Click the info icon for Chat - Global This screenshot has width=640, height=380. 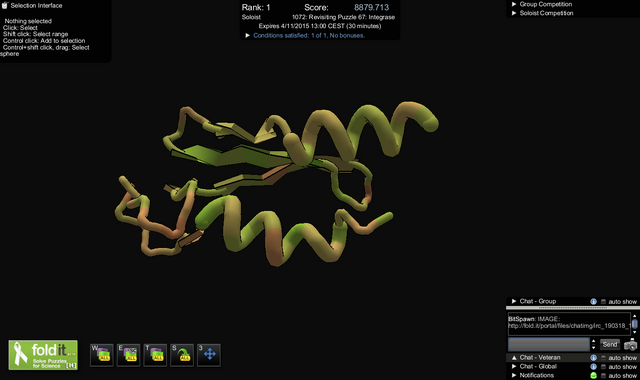tap(593, 367)
